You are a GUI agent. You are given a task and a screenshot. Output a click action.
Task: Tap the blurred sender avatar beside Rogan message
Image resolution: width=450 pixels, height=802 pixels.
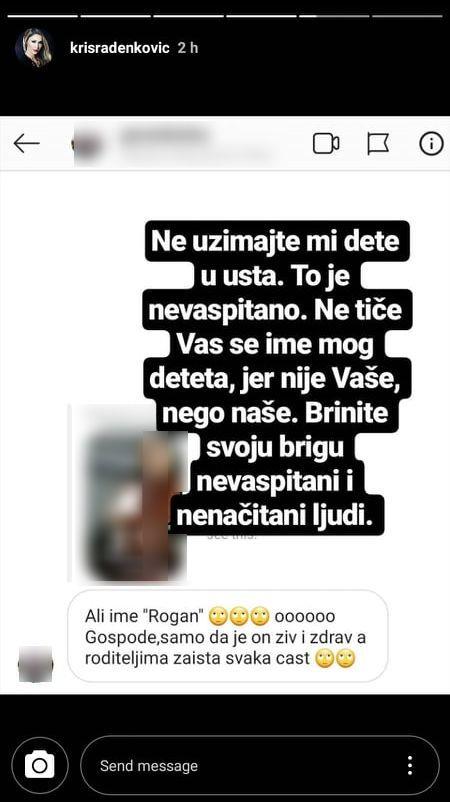35,664
